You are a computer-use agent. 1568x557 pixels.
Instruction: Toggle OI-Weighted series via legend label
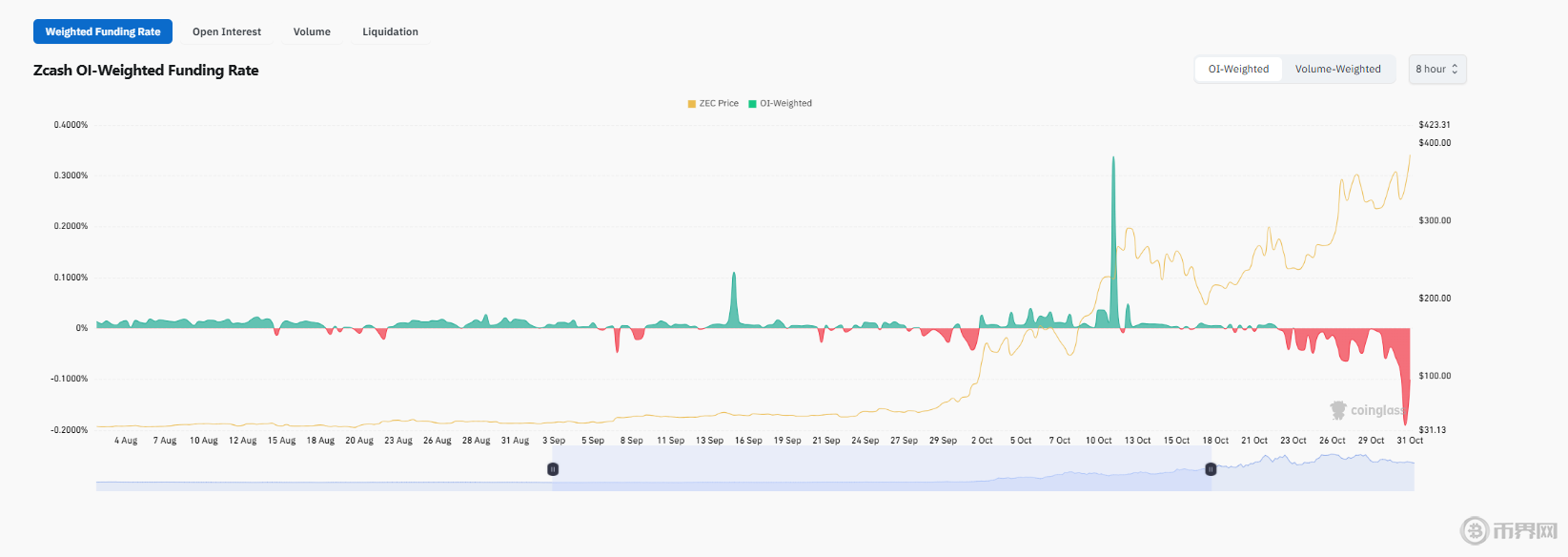click(x=785, y=104)
